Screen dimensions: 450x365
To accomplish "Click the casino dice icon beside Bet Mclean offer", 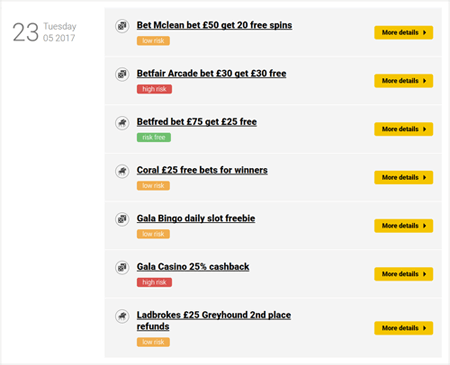I will [122, 26].
